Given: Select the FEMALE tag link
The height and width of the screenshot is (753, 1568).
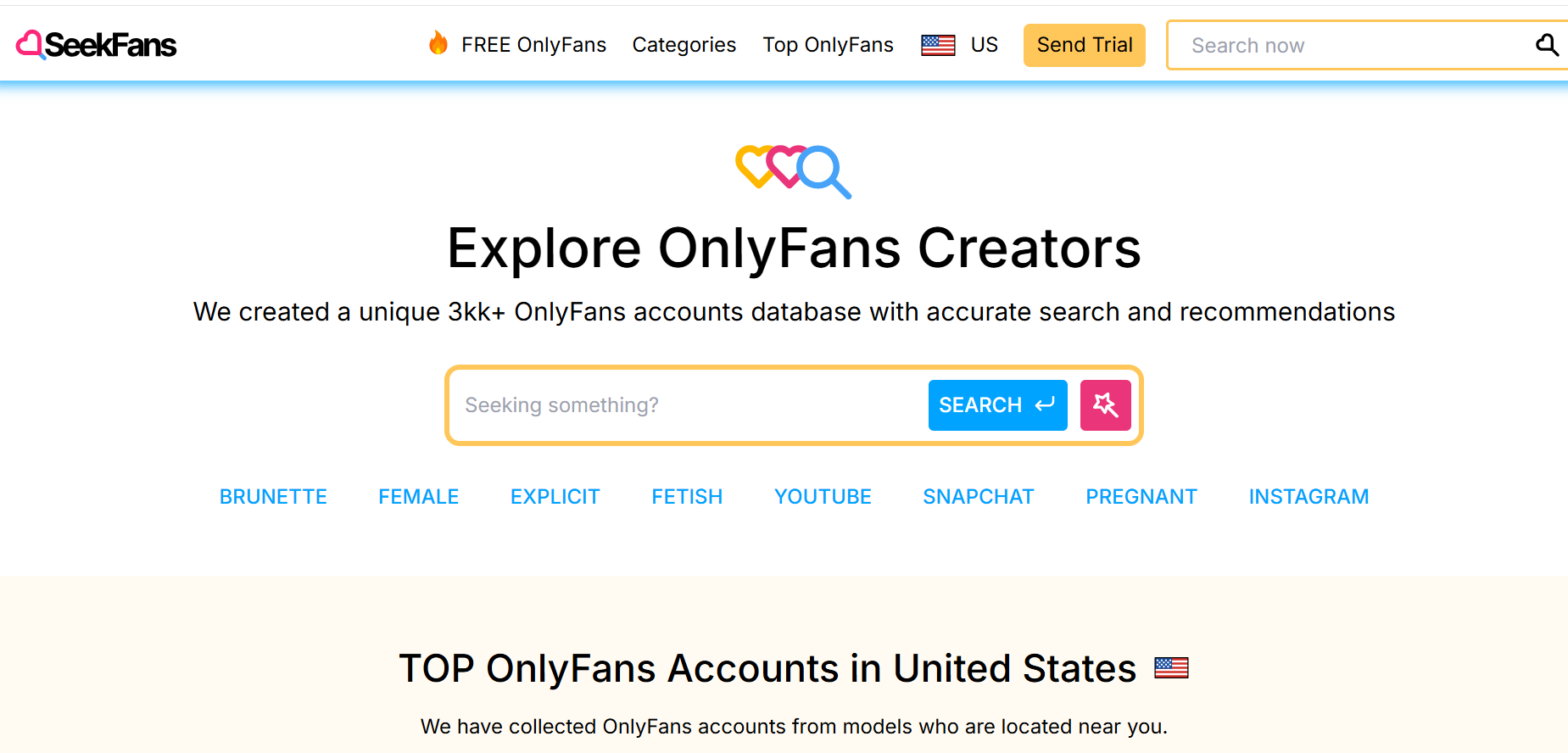Looking at the screenshot, I should click(418, 497).
